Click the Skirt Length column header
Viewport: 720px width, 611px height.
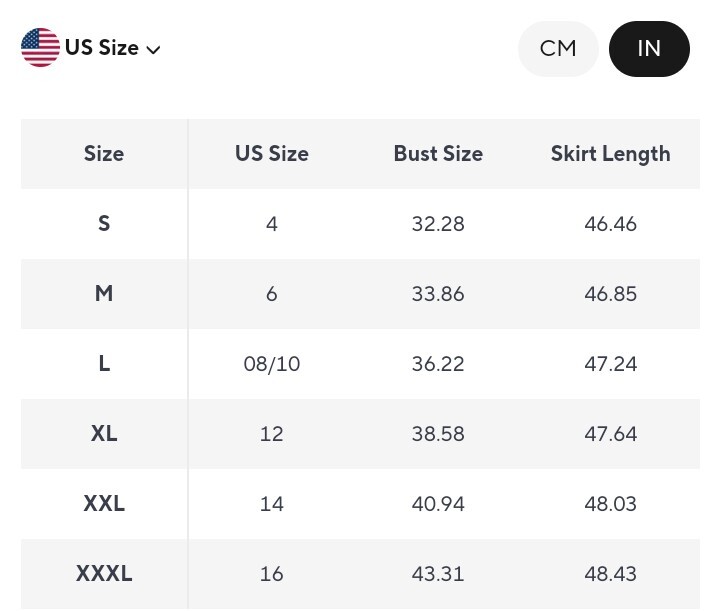pos(610,154)
